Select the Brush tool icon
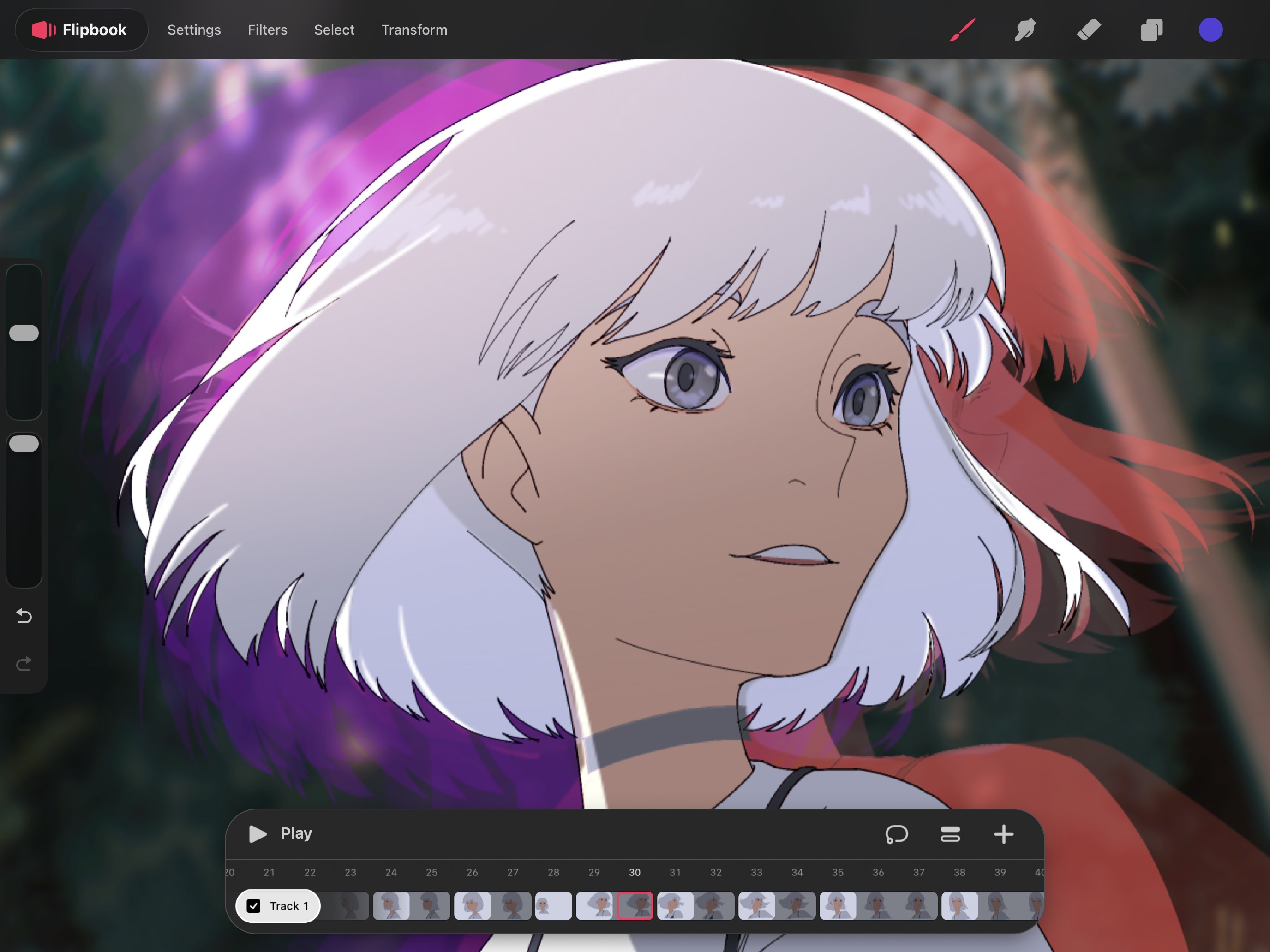 [962, 30]
